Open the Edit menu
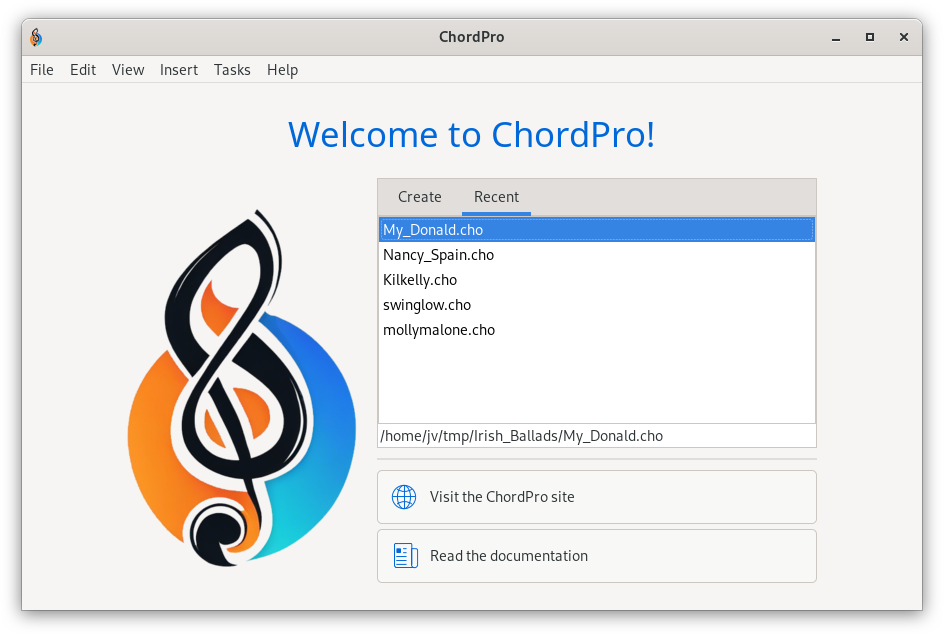944x635 pixels. (83, 70)
